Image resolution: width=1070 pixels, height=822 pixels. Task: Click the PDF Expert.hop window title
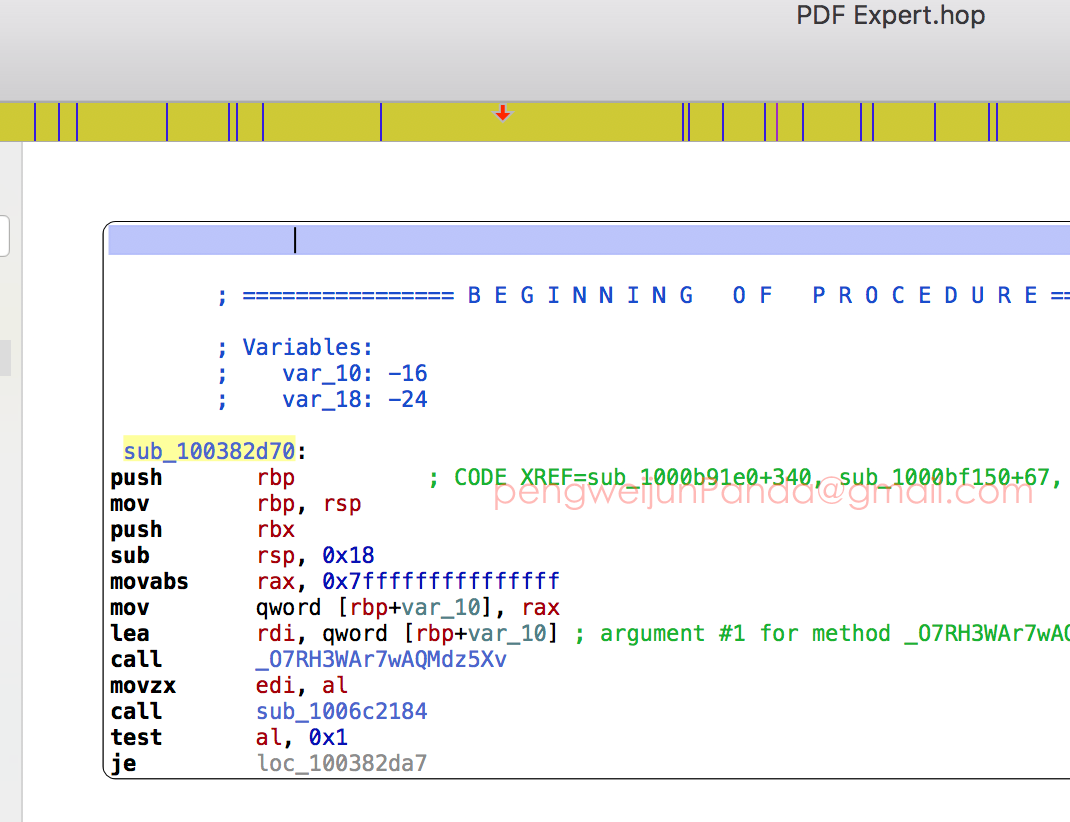(x=891, y=15)
